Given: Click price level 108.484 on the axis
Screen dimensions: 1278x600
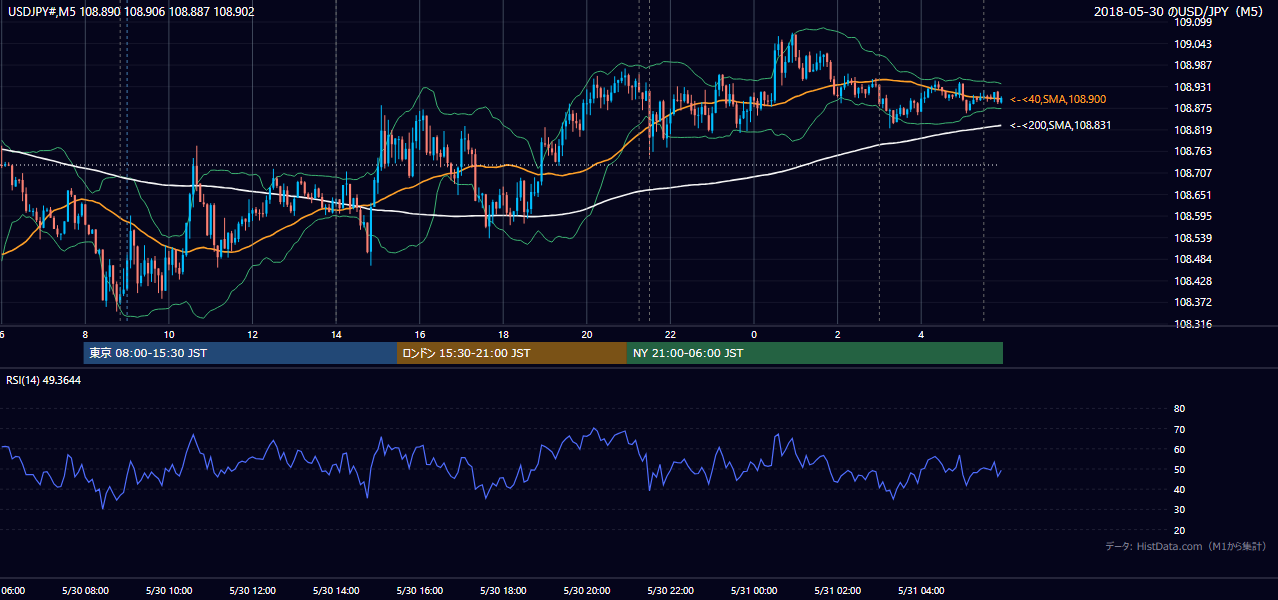Looking at the screenshot, I should pyautogui.click(x=1193, y=260).
